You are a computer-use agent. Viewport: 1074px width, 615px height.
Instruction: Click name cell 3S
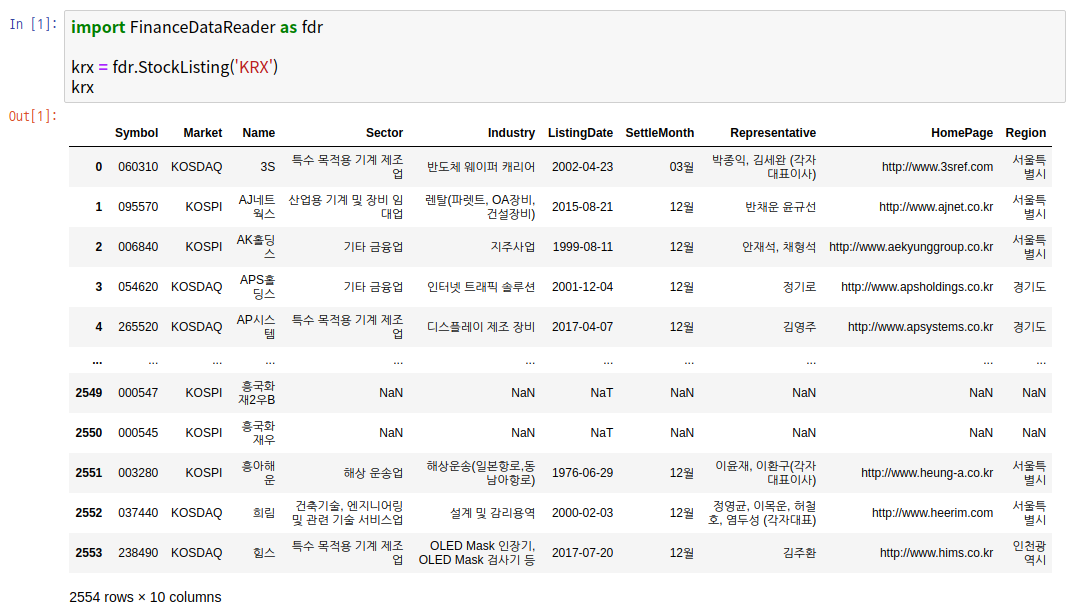(267, 167)
